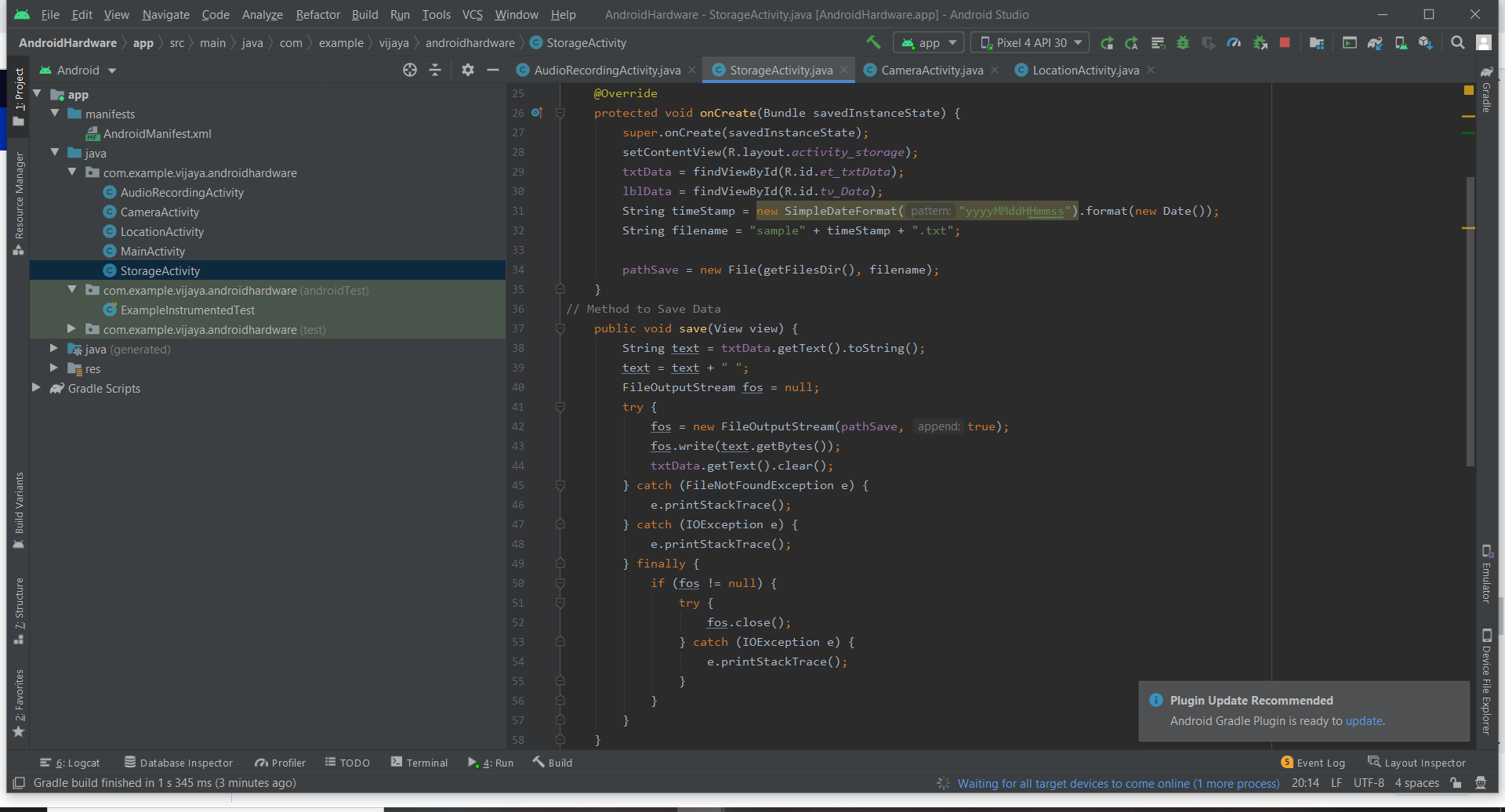Viewport: 1505px width, 812px height.
Task: Open the Terminal tool window
Action: [x=419, y=763]
